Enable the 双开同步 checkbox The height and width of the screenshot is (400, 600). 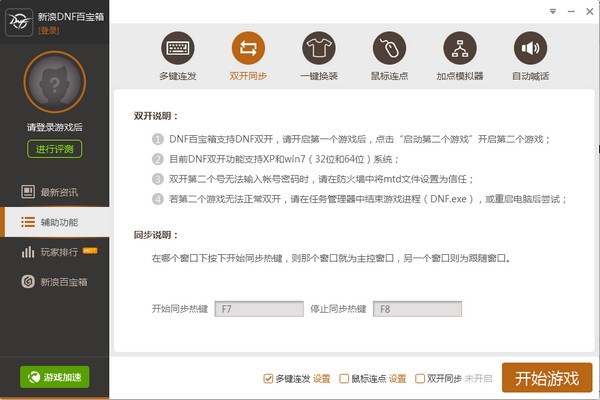[x=420, y=379]
